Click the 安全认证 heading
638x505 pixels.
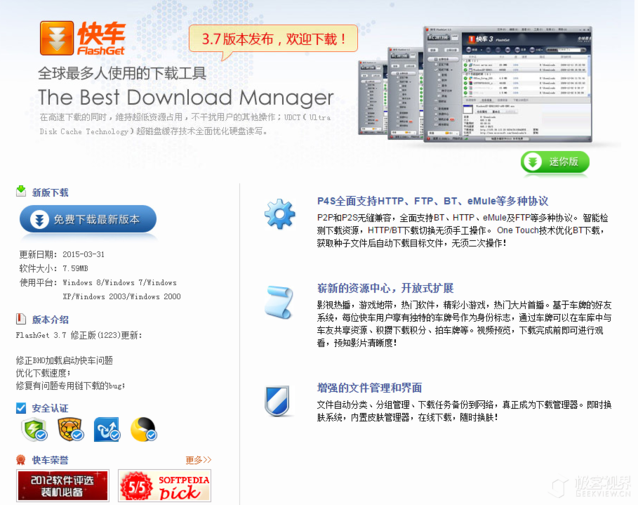(x=50, y=408)
